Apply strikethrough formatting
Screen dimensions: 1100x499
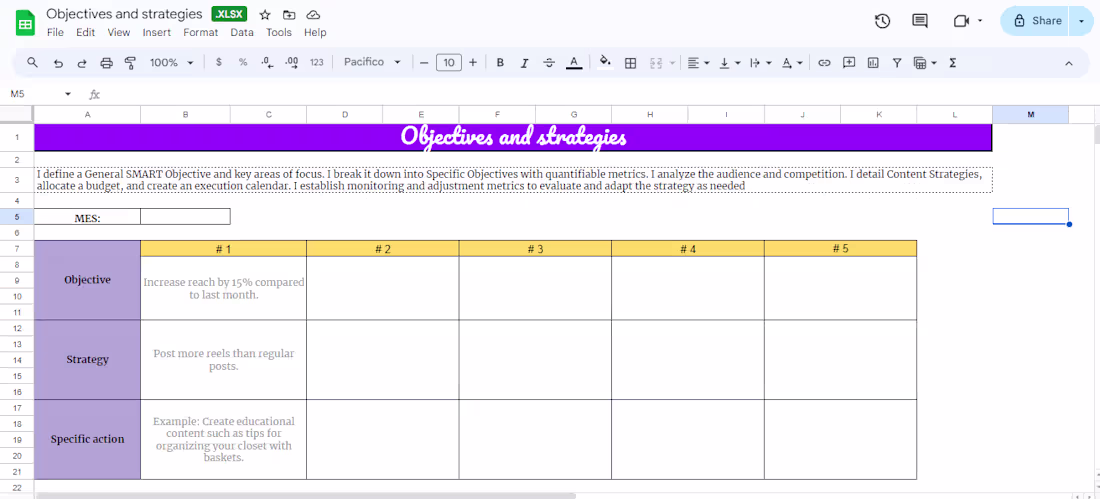pos(549,62)
